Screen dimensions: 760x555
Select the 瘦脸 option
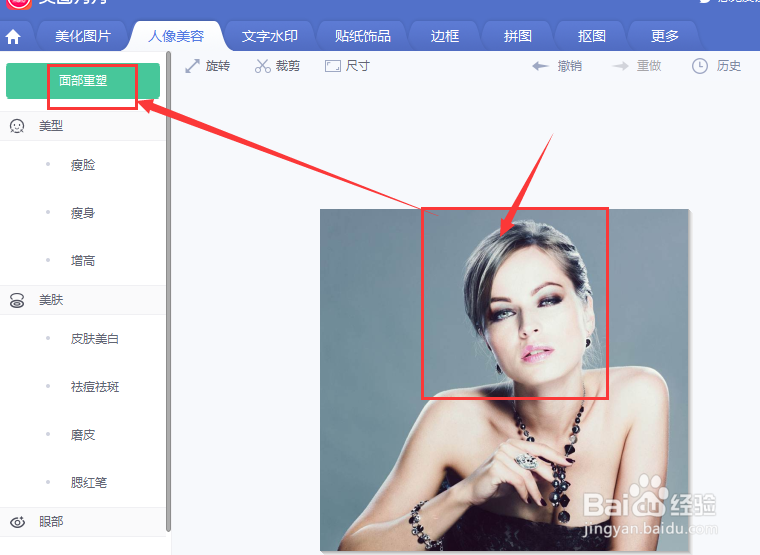click(83, 165)
